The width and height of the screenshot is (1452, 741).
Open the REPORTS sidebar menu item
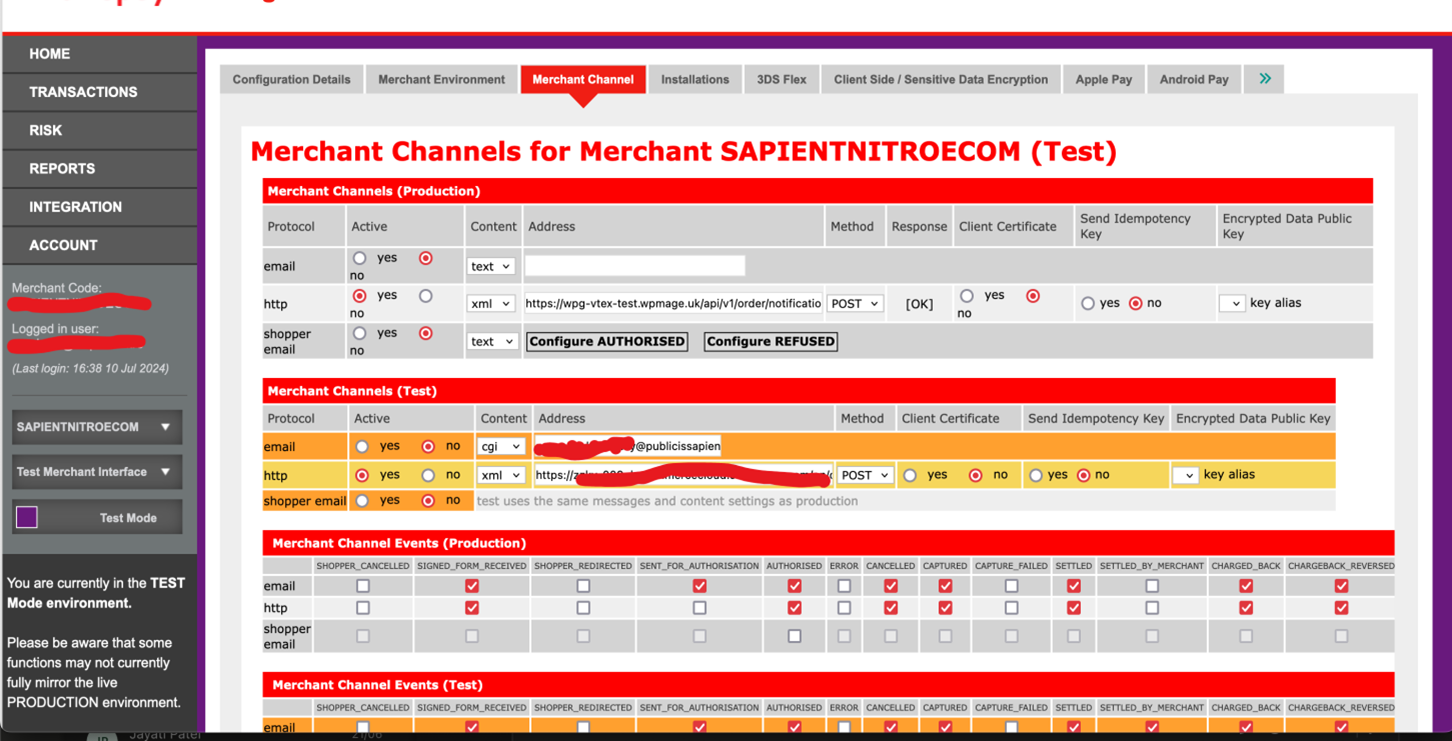point(62,169)
